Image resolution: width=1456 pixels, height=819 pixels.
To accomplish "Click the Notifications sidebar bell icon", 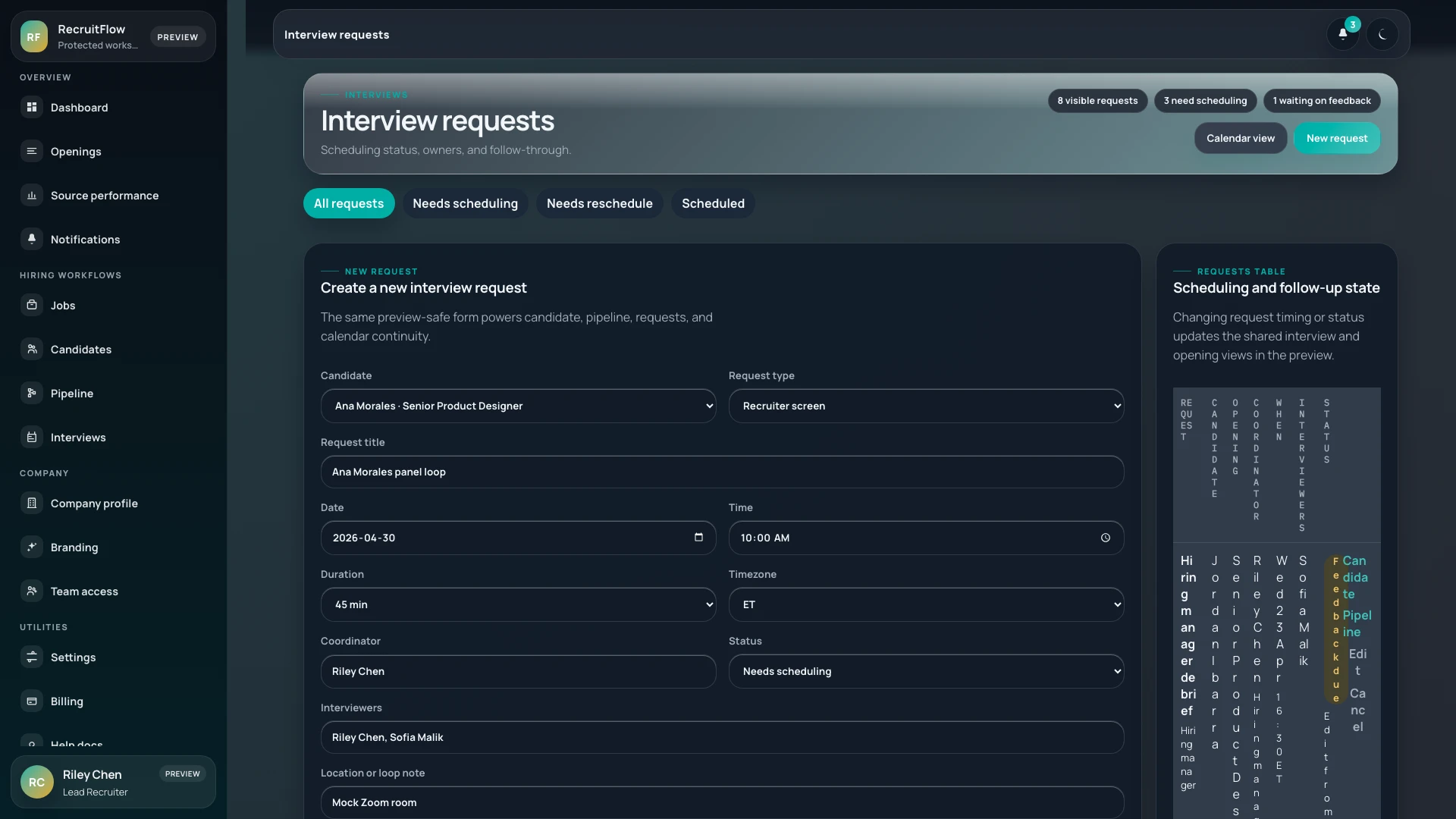I will [32, 239].
